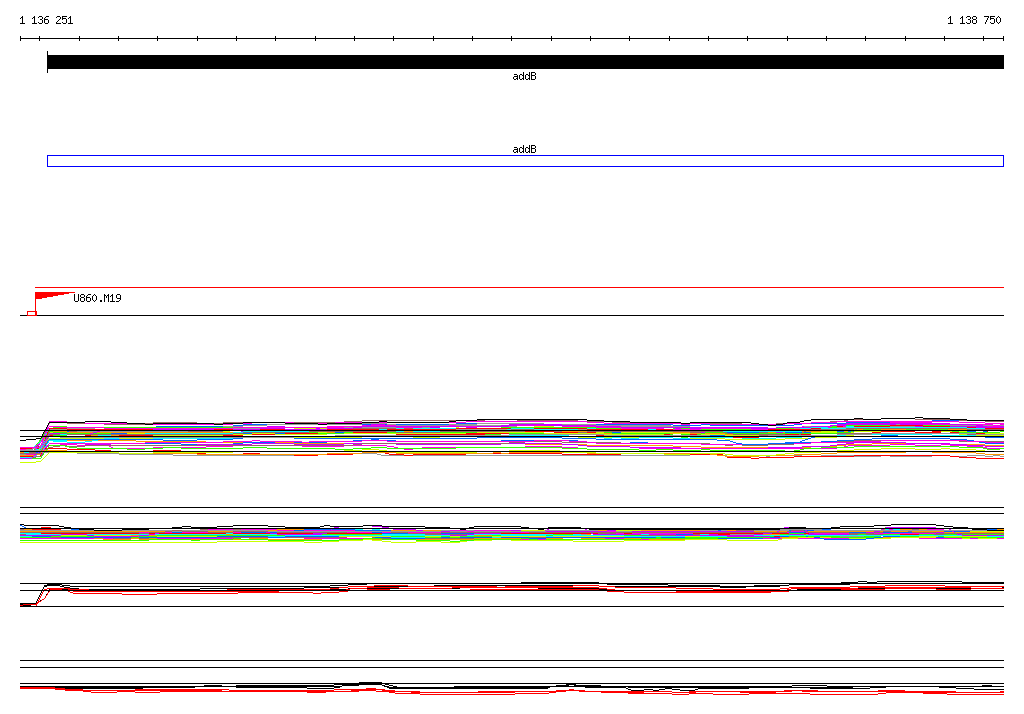The width and height of the screenshot is (1024, 714).
Task: Click the U860.M19 transcript label
Action: click(x=97, y=299)
